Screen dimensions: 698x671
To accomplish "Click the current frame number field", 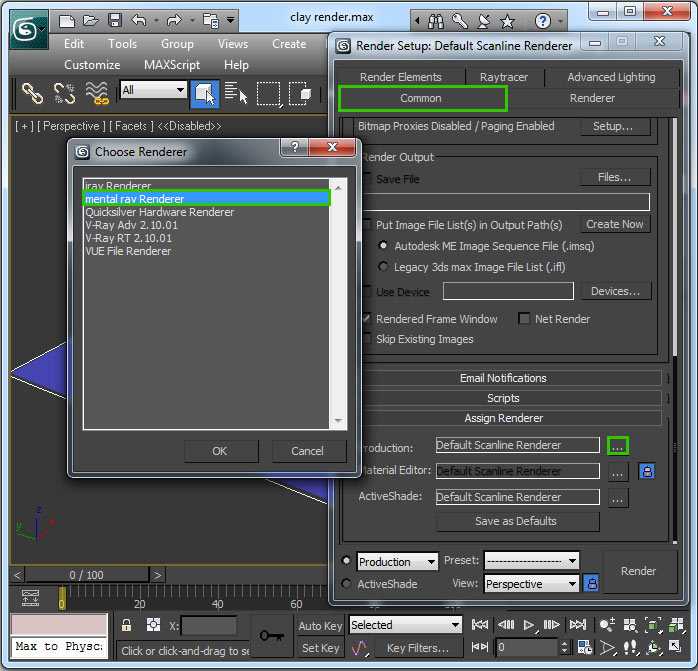I will tap(527, 647).
